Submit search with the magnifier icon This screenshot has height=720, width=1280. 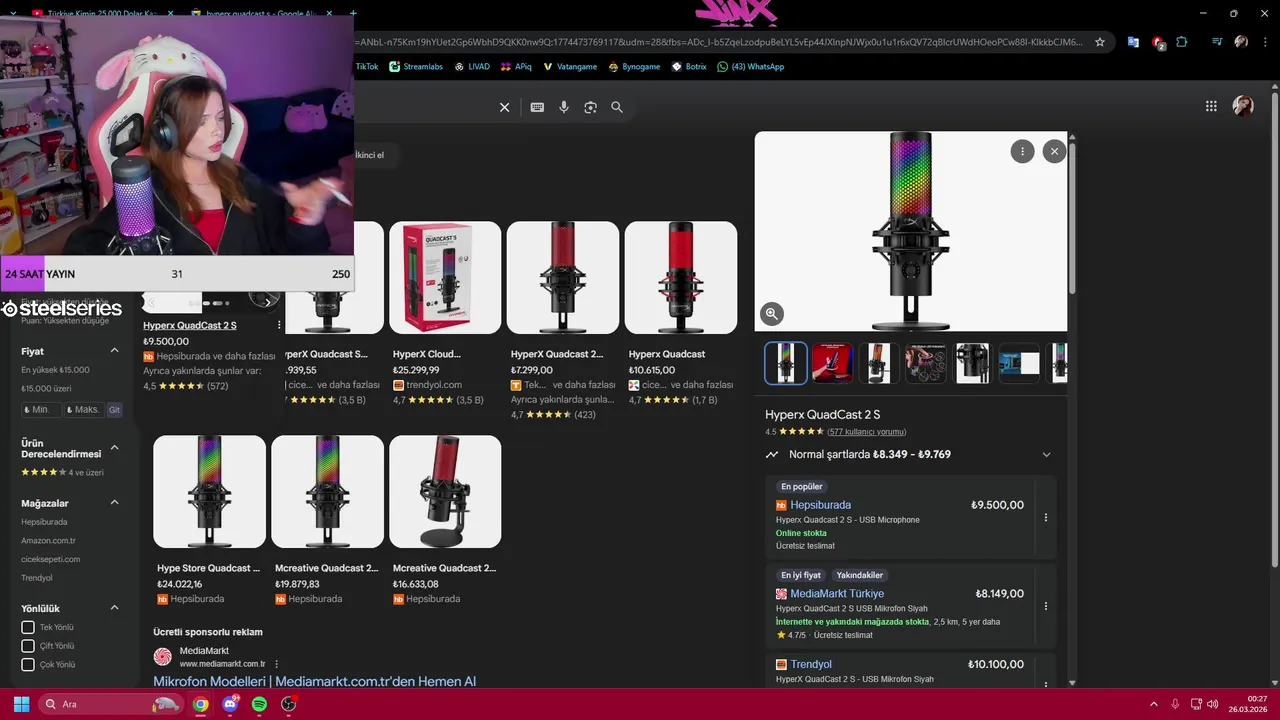[x=617, y=107]
